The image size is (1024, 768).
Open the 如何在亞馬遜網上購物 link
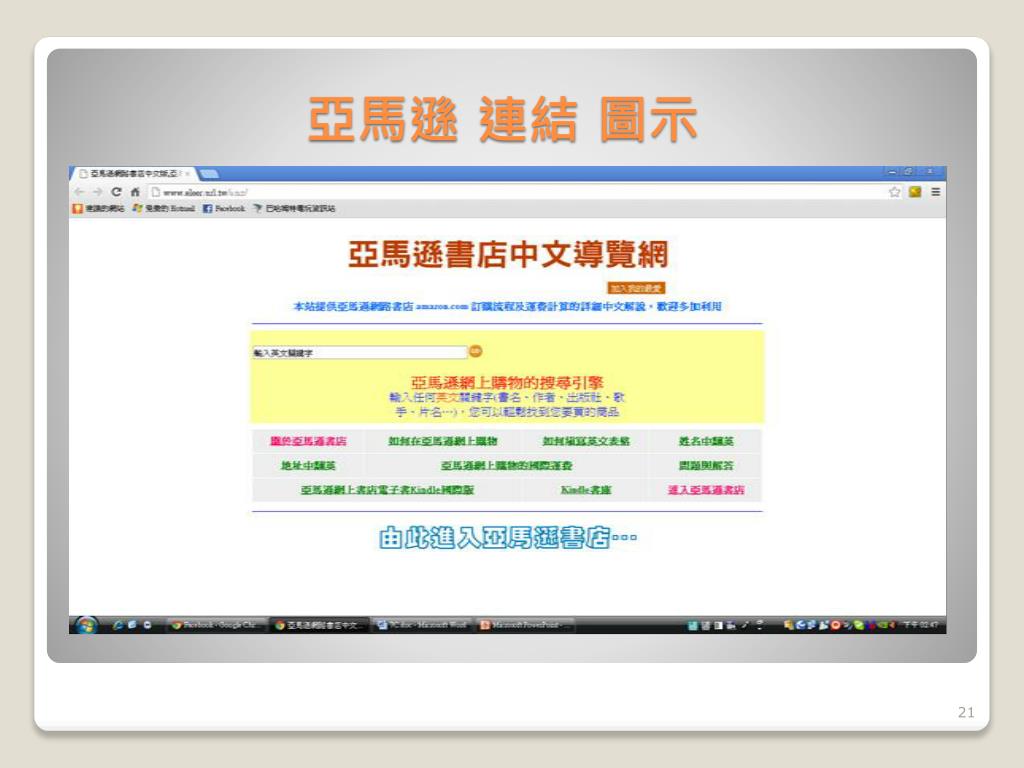[x=443, y=441]
